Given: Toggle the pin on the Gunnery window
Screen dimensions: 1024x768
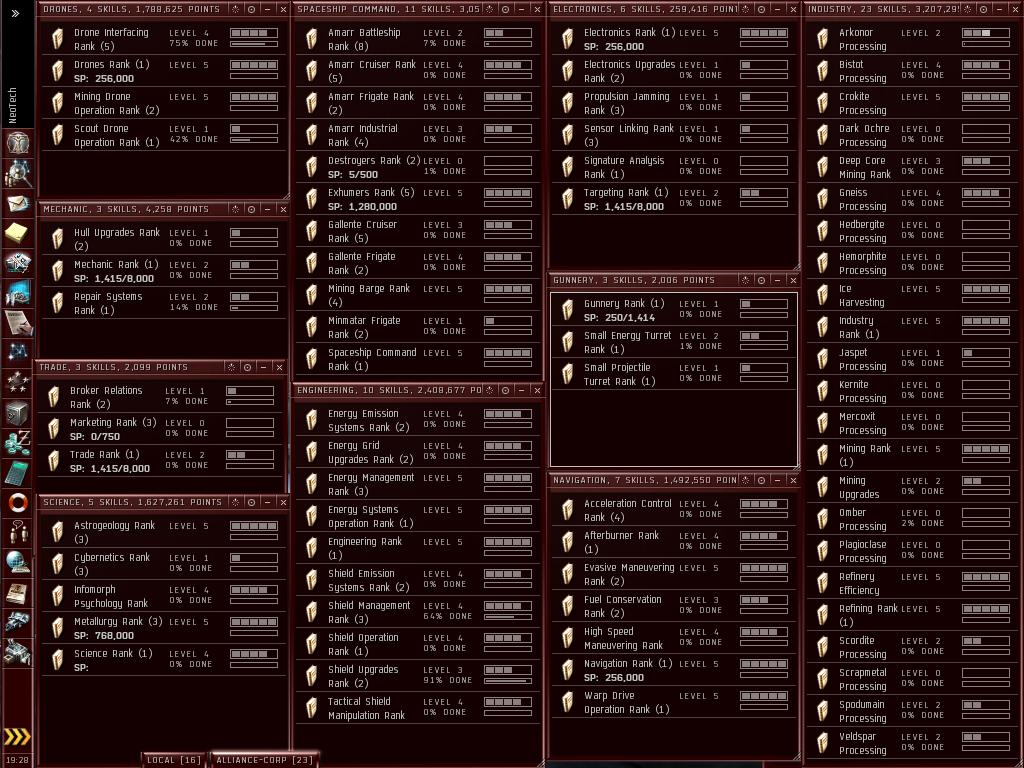Looking at the screenshot, I should [761, 280].
